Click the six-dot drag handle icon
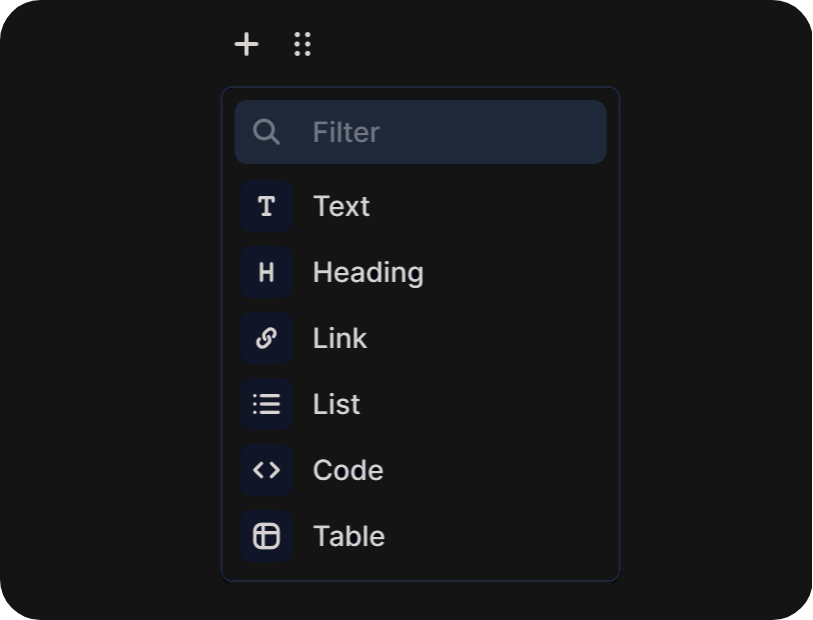 click(302, 44)
